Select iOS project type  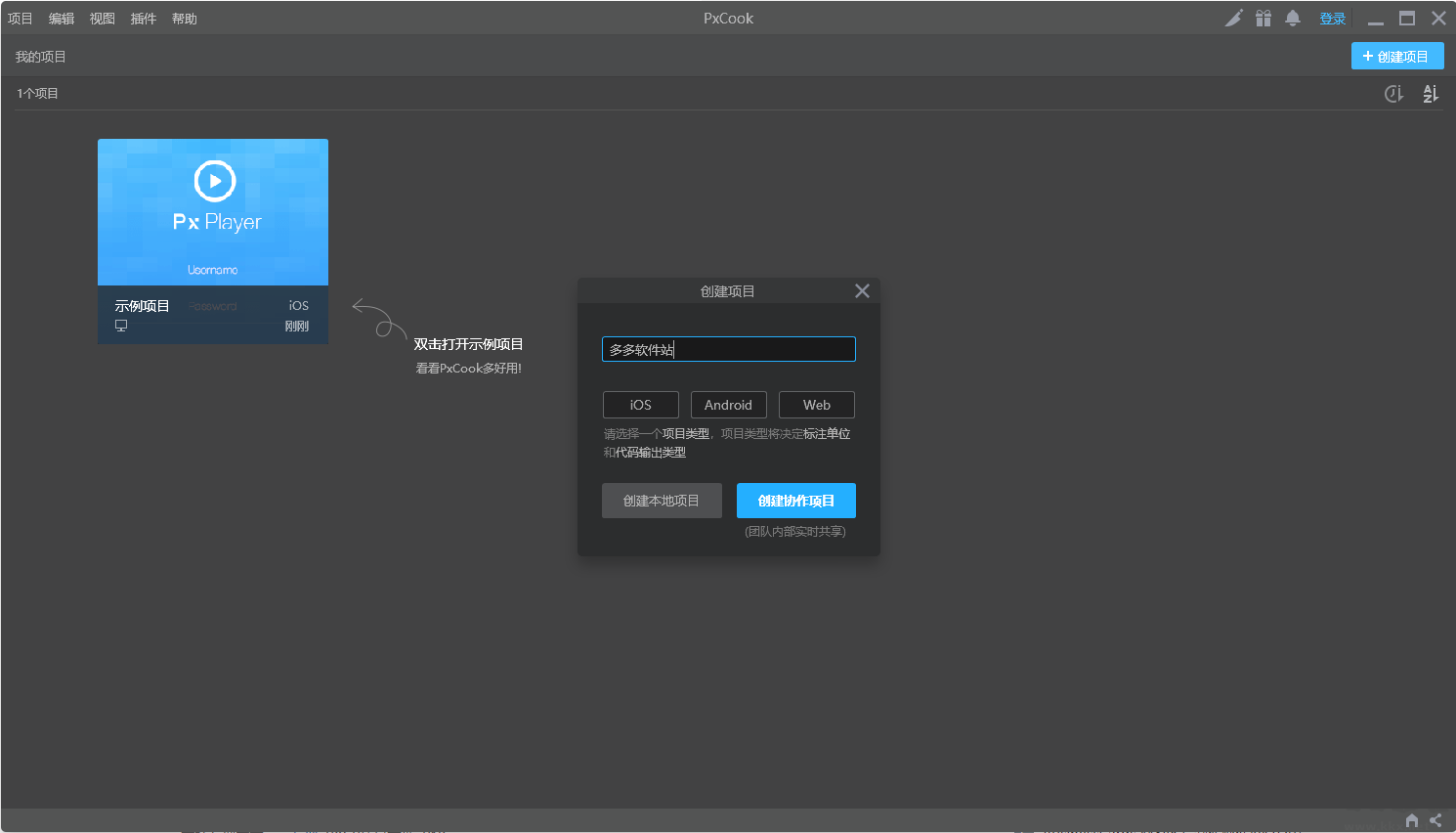click(641, 405)
